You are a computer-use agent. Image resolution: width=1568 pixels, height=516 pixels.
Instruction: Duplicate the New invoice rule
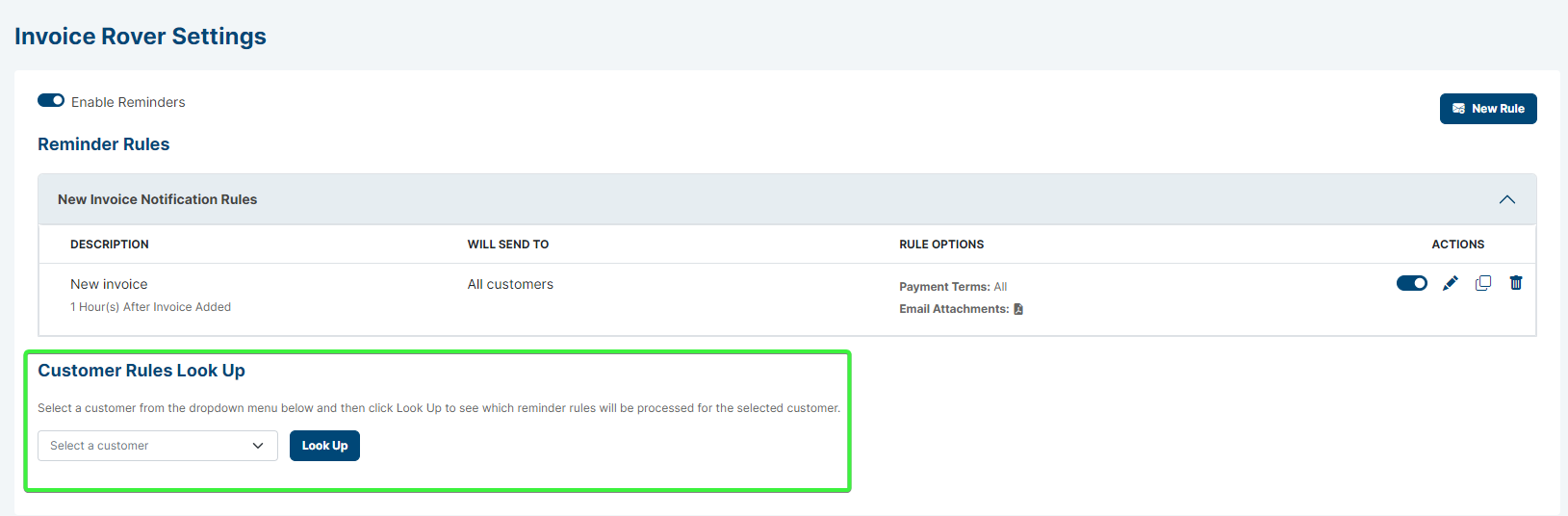tap(1483, 283)
